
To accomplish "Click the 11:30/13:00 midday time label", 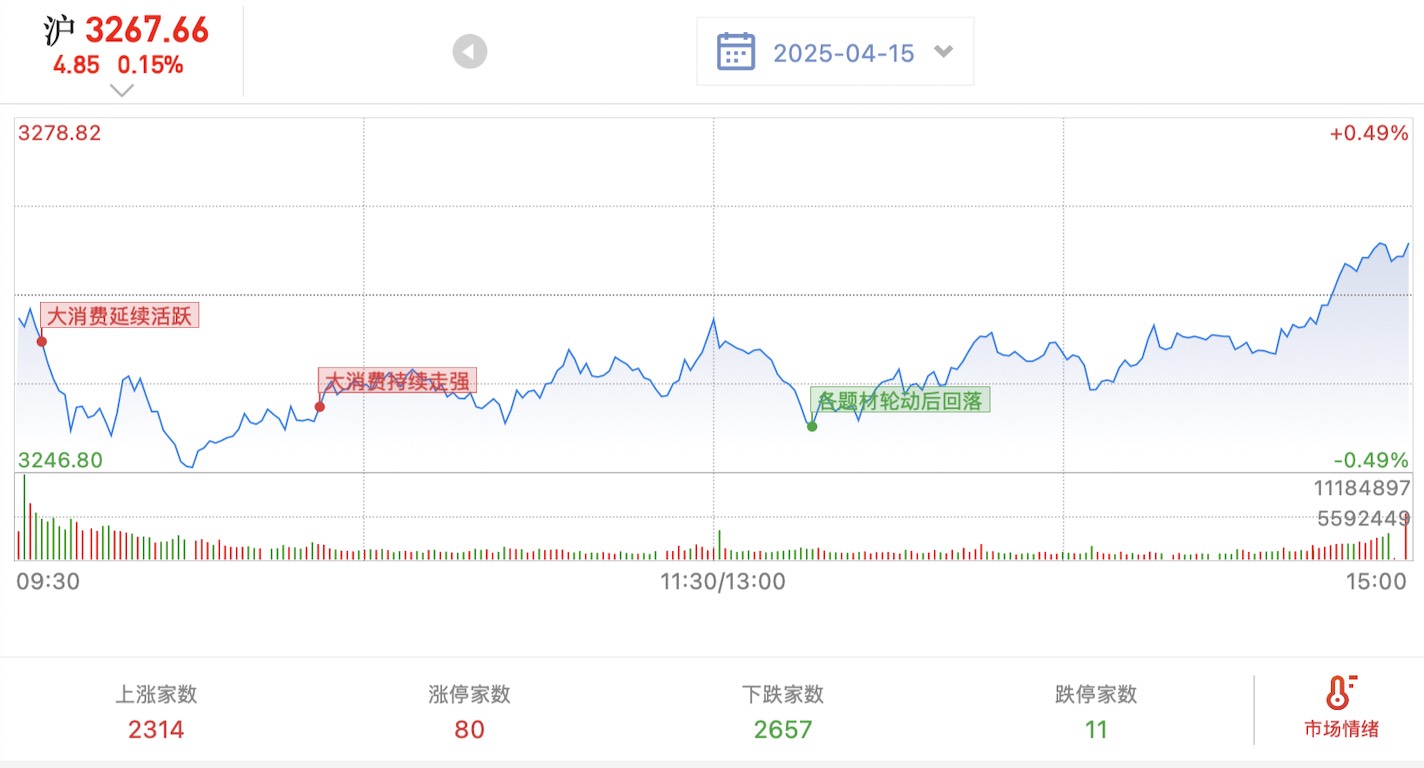I will tap(723, 582).
